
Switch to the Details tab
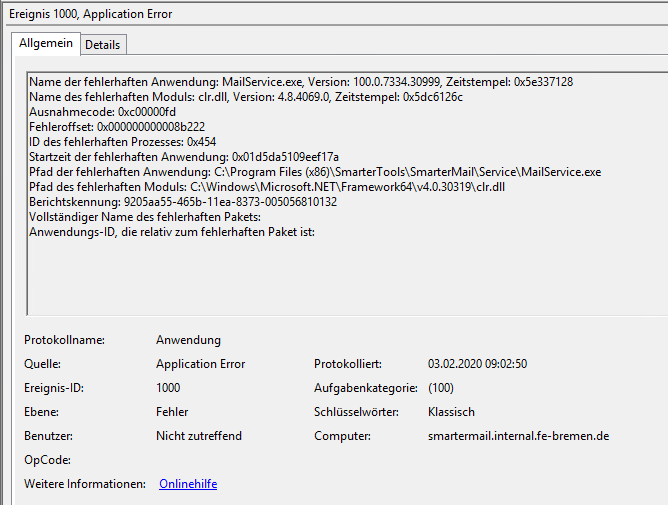(102, 45)
